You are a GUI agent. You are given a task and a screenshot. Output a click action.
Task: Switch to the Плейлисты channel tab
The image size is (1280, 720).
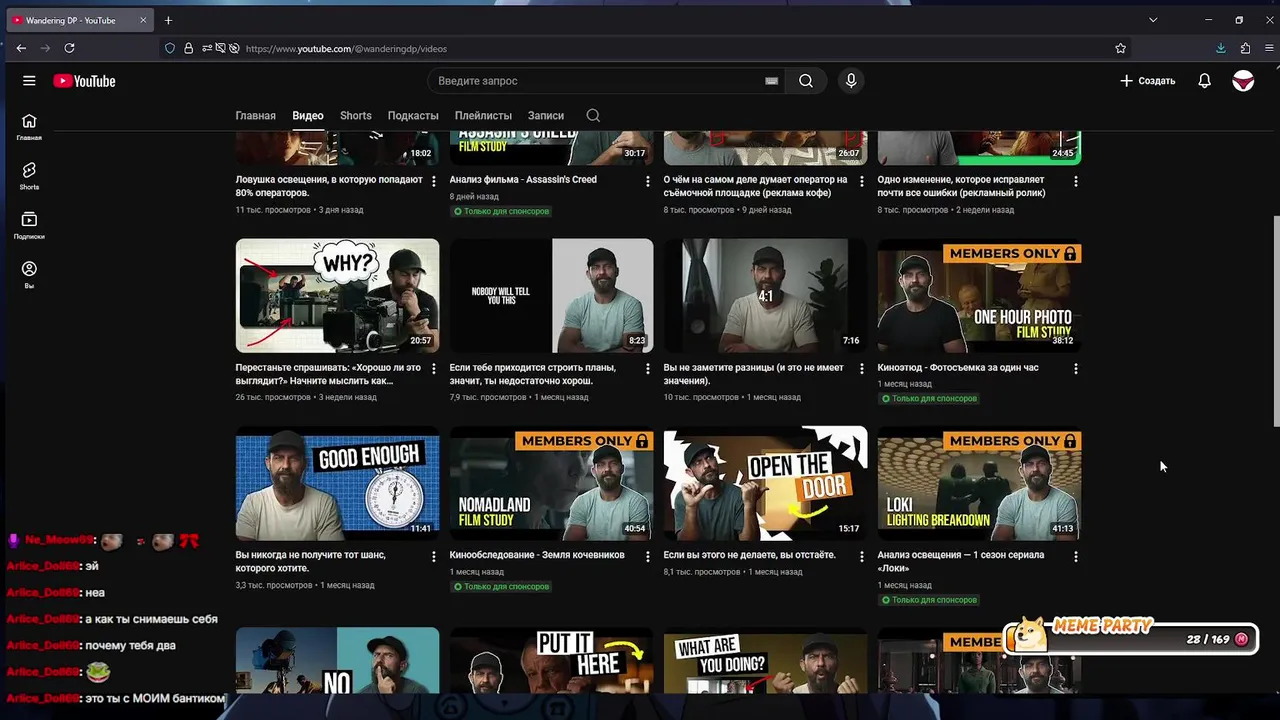(483, 116)
